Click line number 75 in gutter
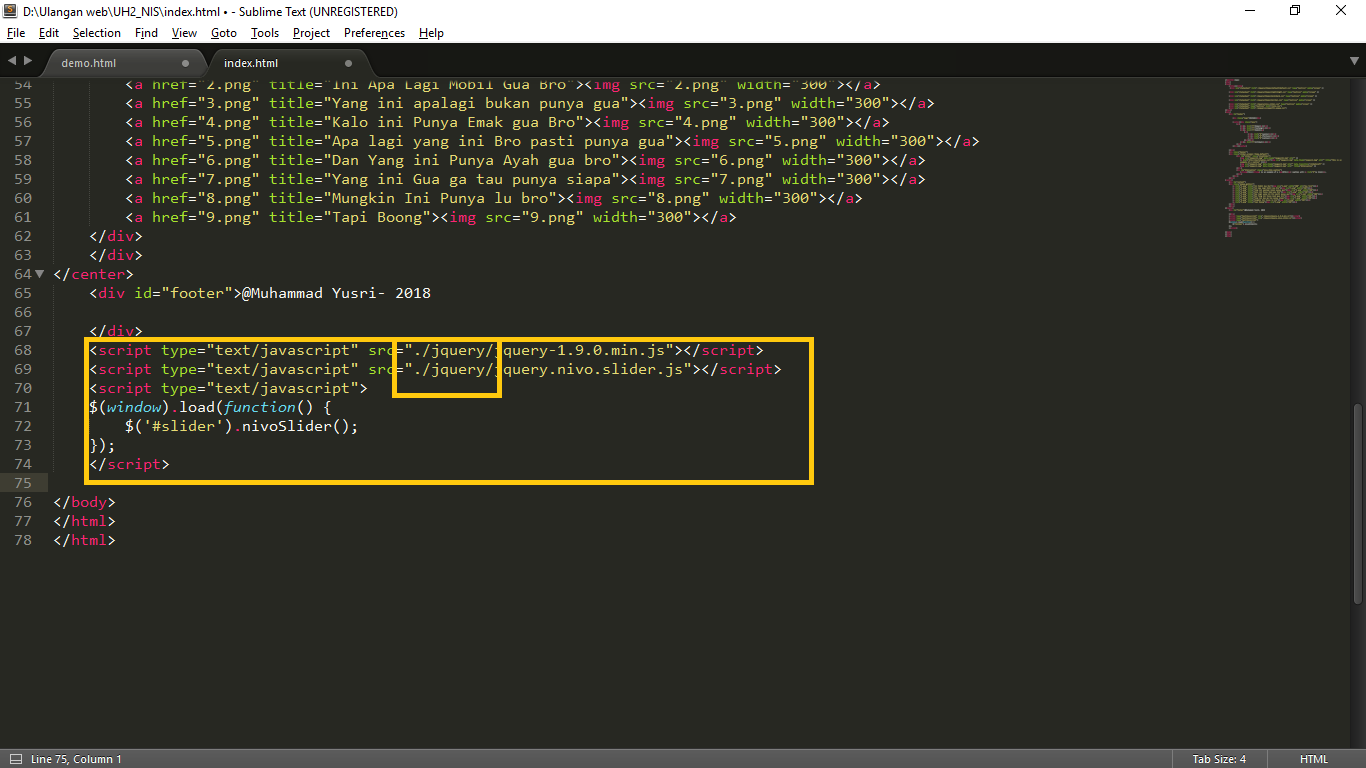This screenshot has height=768, width=1366. tap(21, 483)
